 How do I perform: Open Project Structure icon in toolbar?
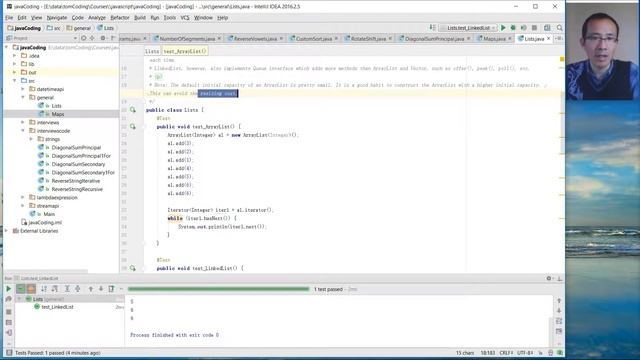pos(547,28)
